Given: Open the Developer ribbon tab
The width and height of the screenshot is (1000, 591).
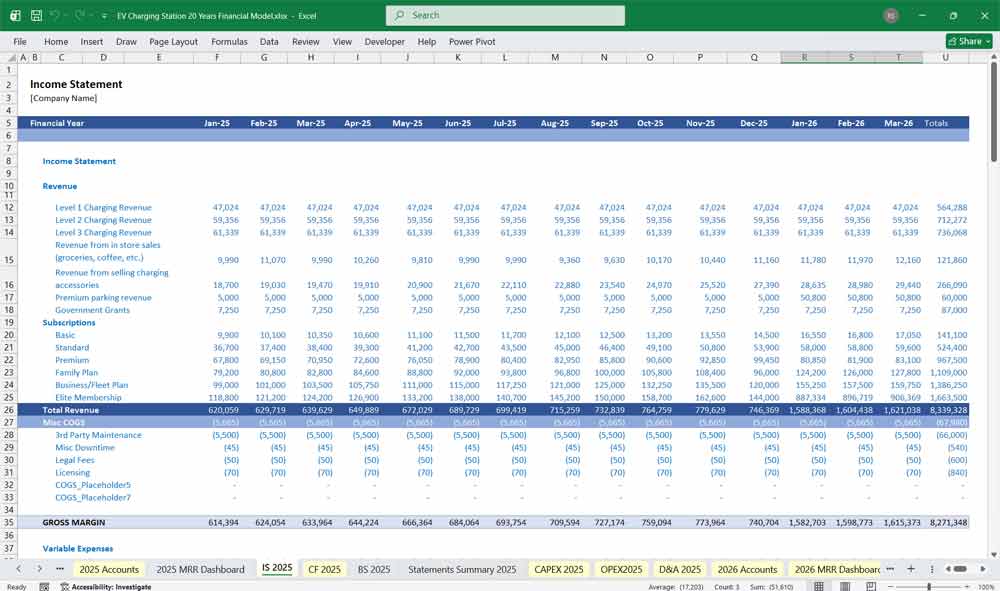Looking at the screenshot, I should coord(385,42).
